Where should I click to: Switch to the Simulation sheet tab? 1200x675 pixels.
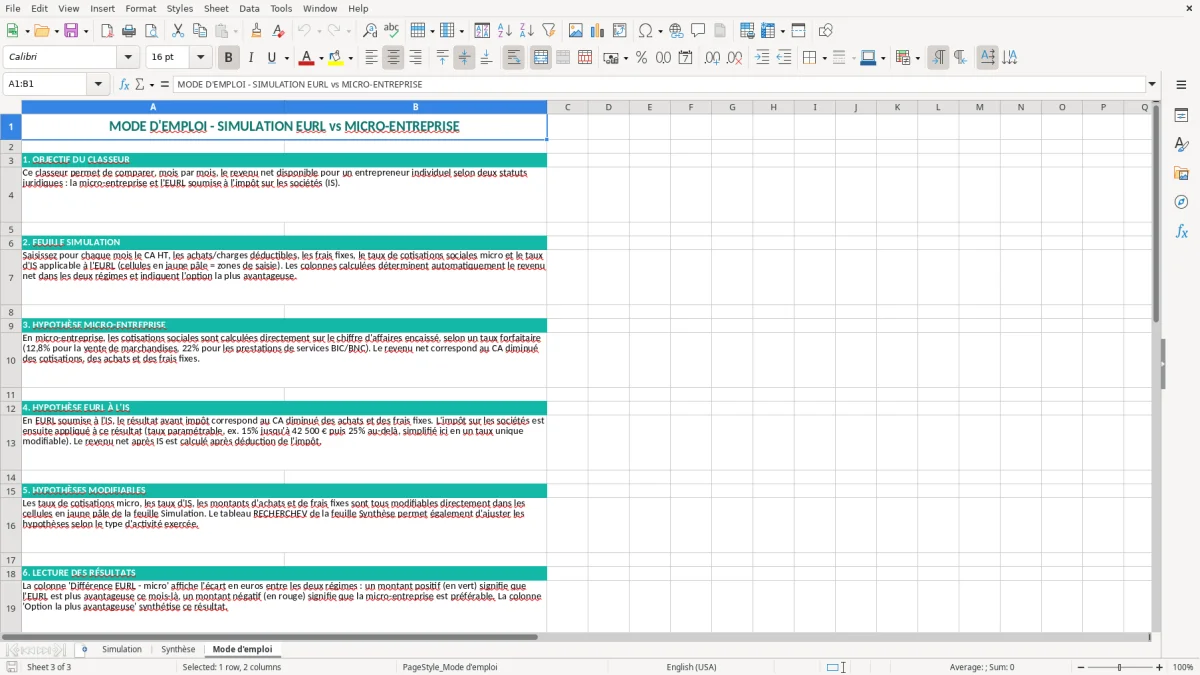click(122, 650)
